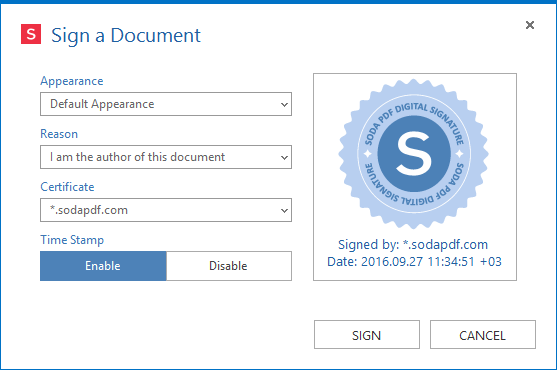This screenshot has height=370, width=557.
Task: Click the Appearance label
Action: pyautogui.click(x=72, y=81)
